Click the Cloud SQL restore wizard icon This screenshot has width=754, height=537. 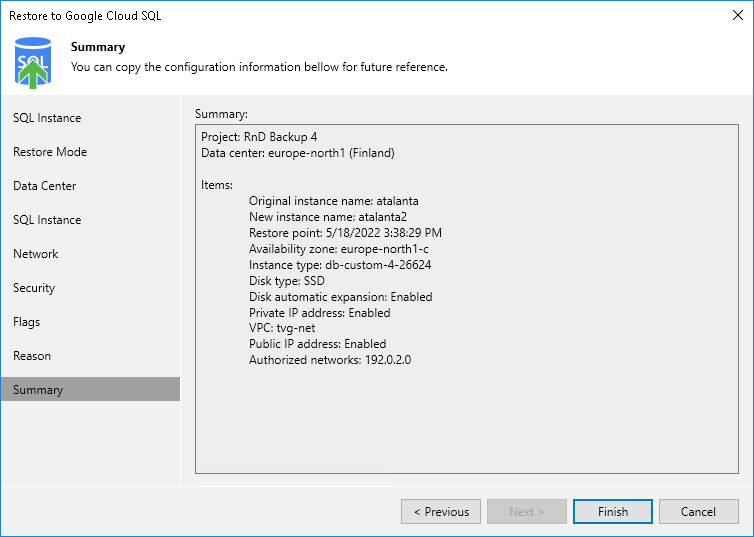click(x=34, y=62)
